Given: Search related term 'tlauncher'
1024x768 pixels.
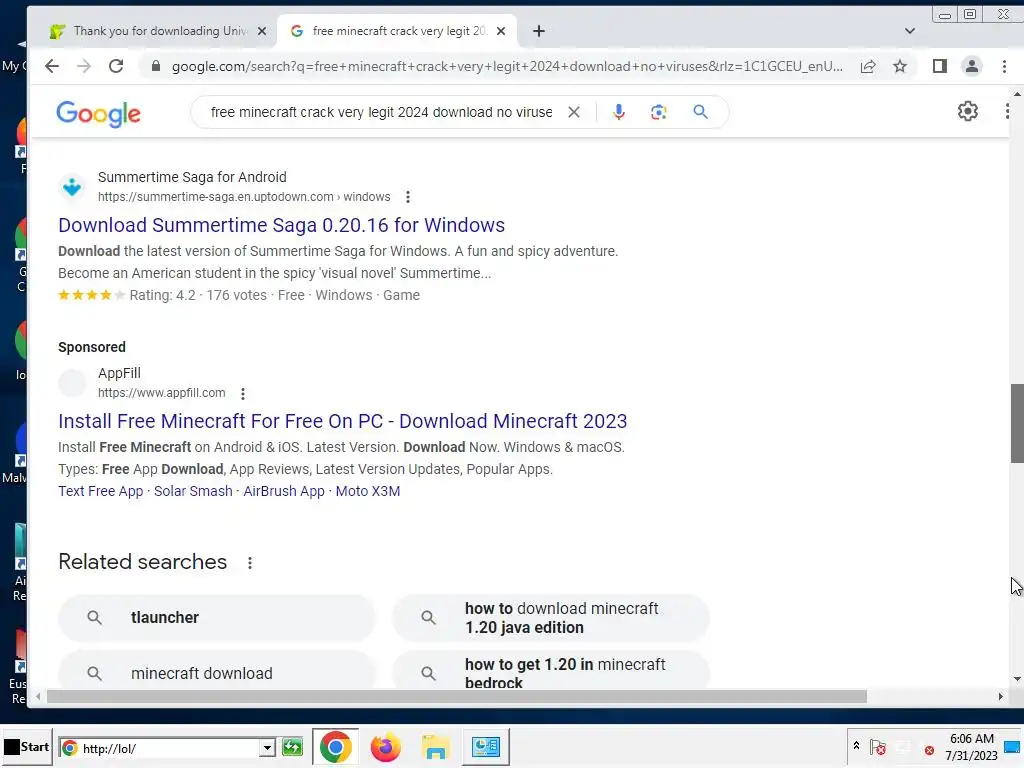Looking at the screenshot, I should point(217,617).
